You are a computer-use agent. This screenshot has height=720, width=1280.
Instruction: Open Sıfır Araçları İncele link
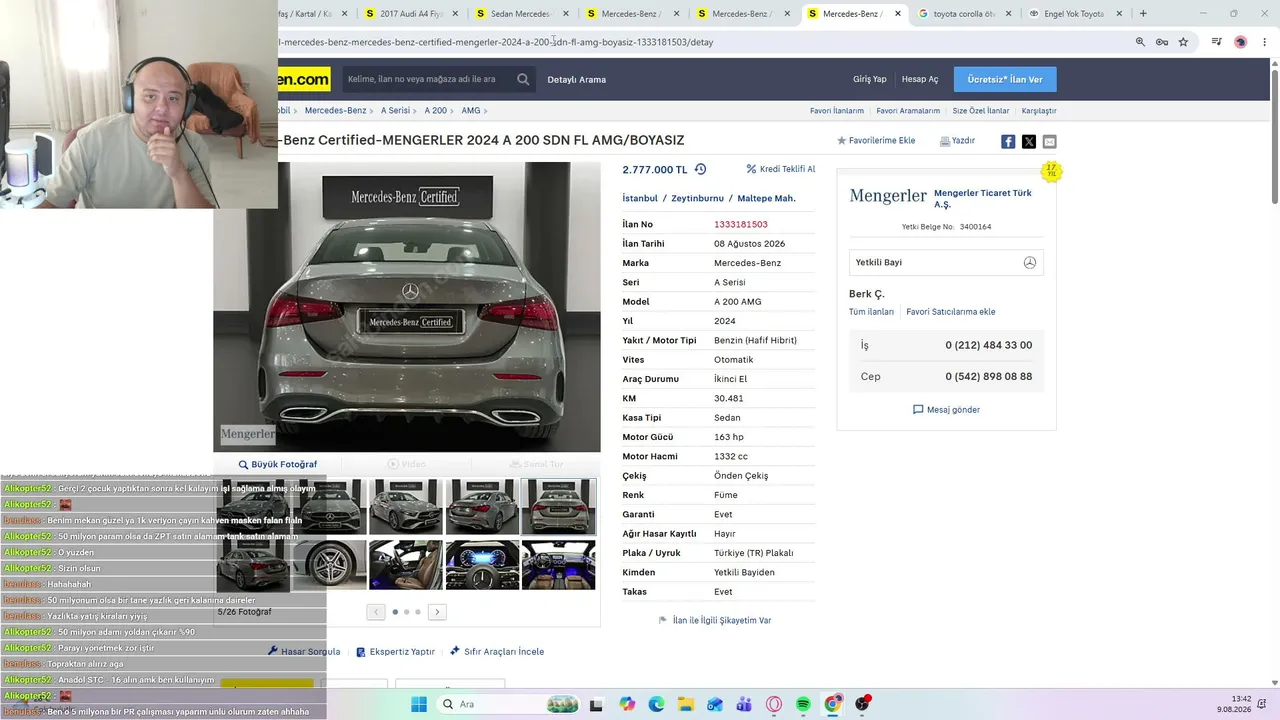tap(497, 652)
